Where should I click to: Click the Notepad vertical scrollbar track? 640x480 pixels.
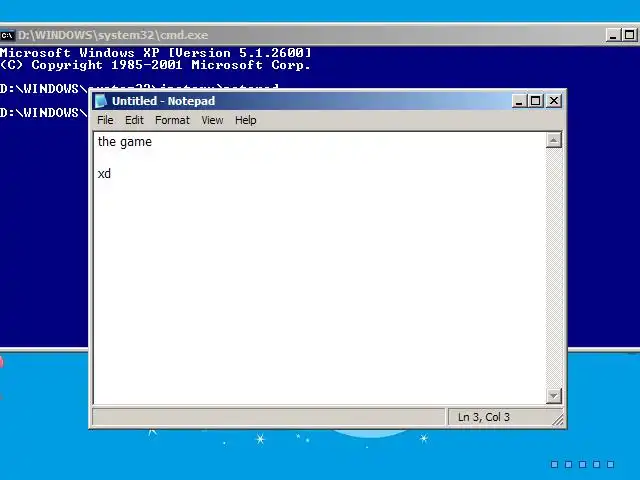[553, 268]
